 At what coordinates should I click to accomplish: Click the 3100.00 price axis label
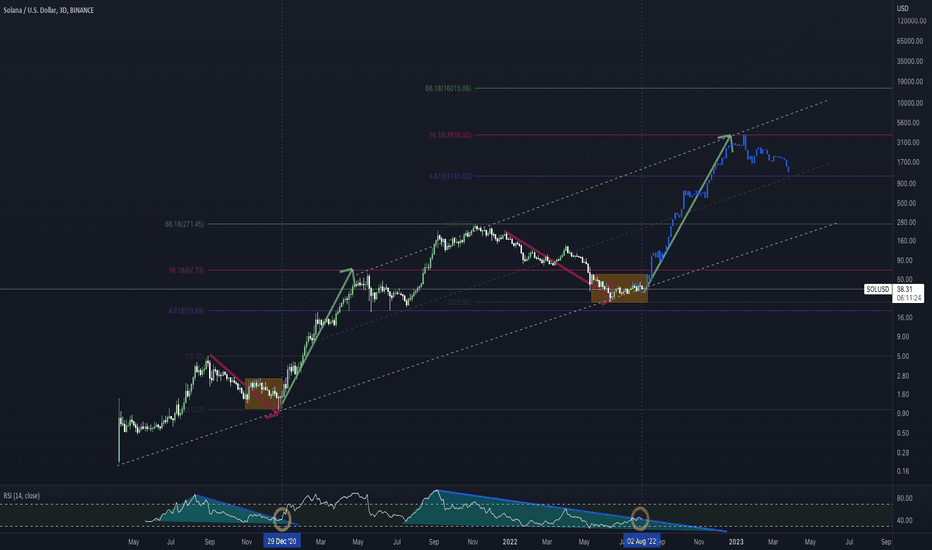click(908, 142)
